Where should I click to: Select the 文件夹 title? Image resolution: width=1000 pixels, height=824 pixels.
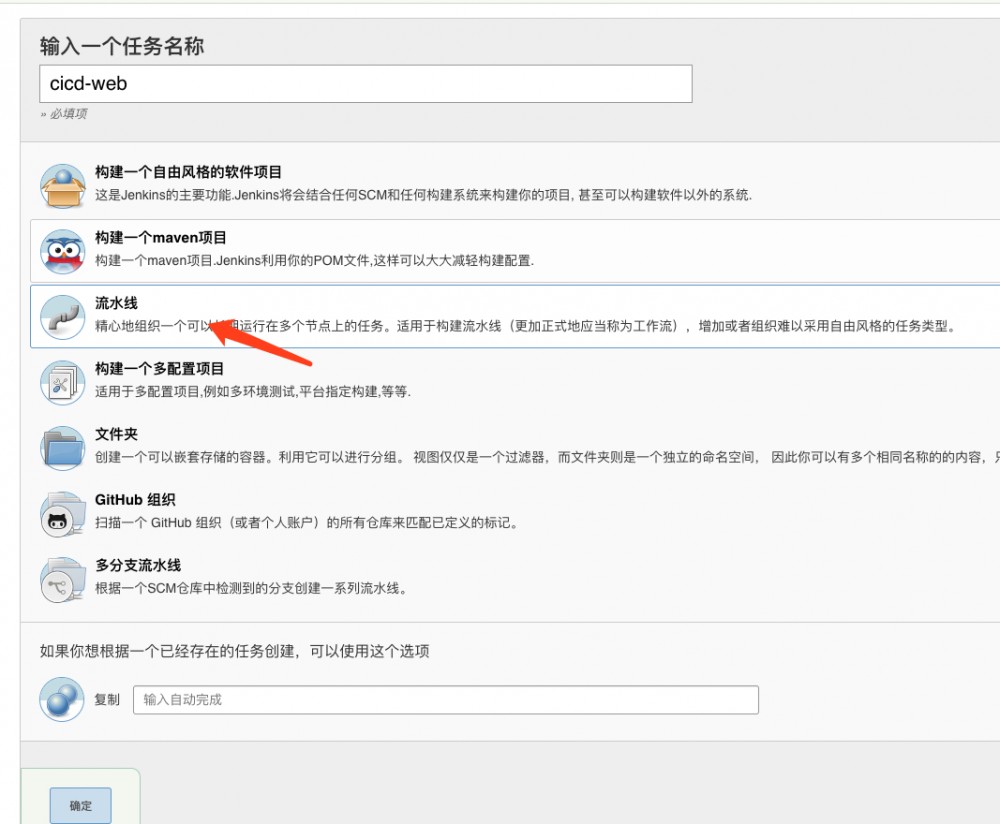tap(116, 434)
